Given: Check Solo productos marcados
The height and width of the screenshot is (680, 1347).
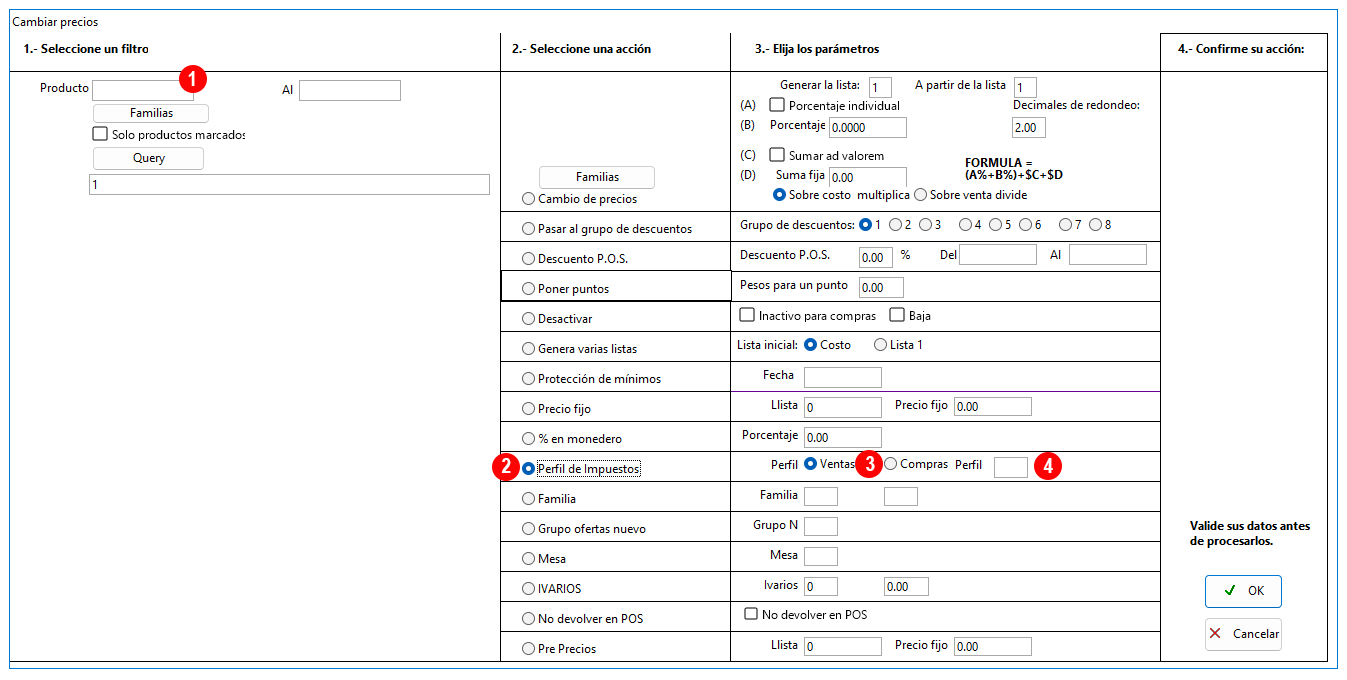Looking at the screenshot, I should [100, 134].
